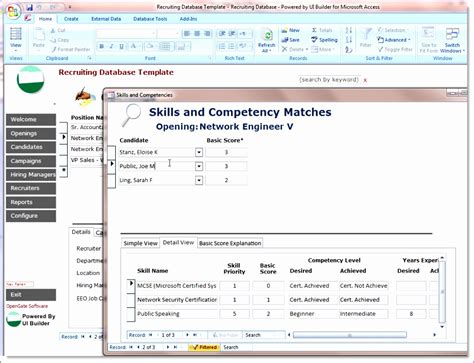
Task: Open the Database Tools ribbon tab
Action: click(150, 19)
